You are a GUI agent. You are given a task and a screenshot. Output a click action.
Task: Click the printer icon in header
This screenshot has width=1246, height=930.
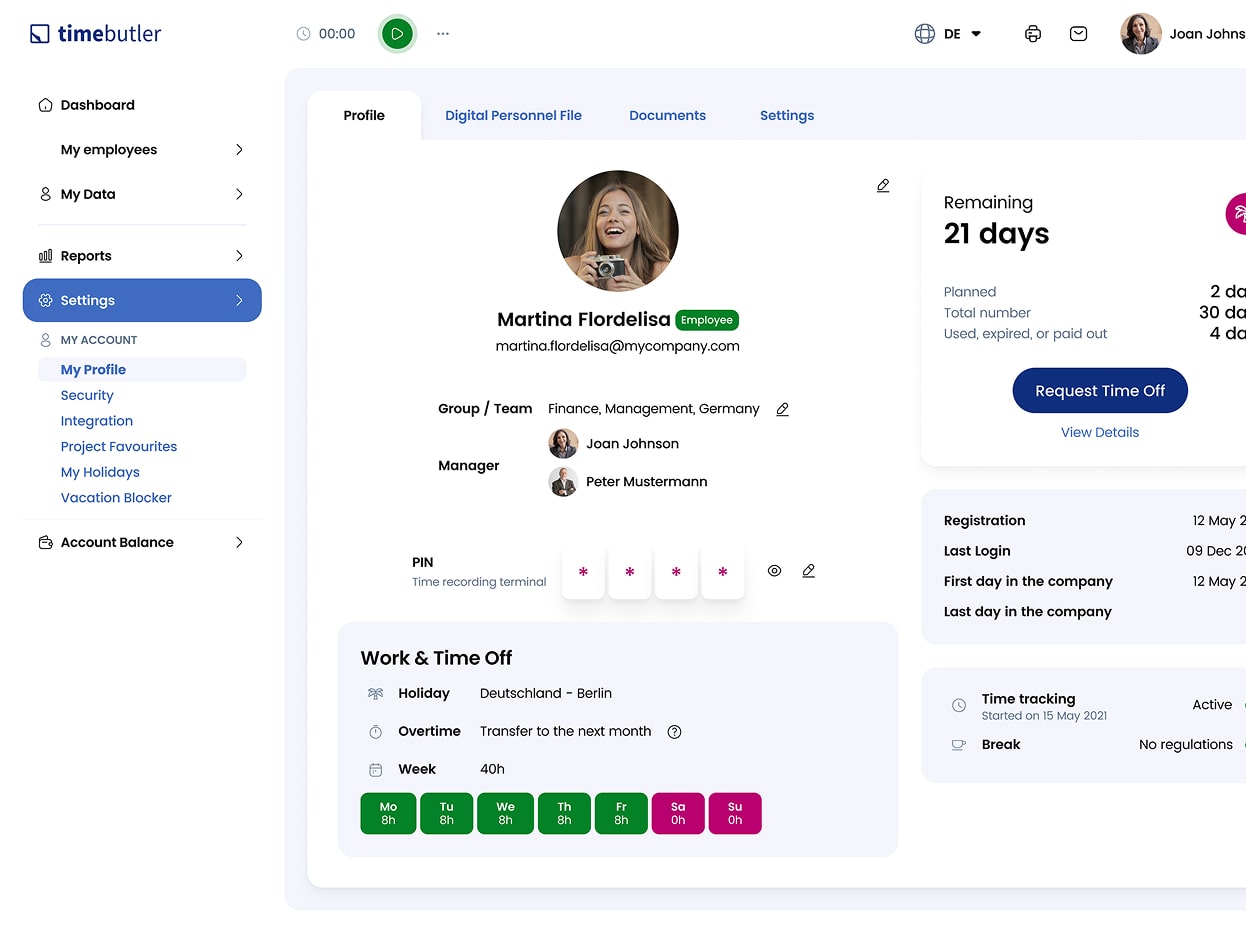tap(1033, 34)
